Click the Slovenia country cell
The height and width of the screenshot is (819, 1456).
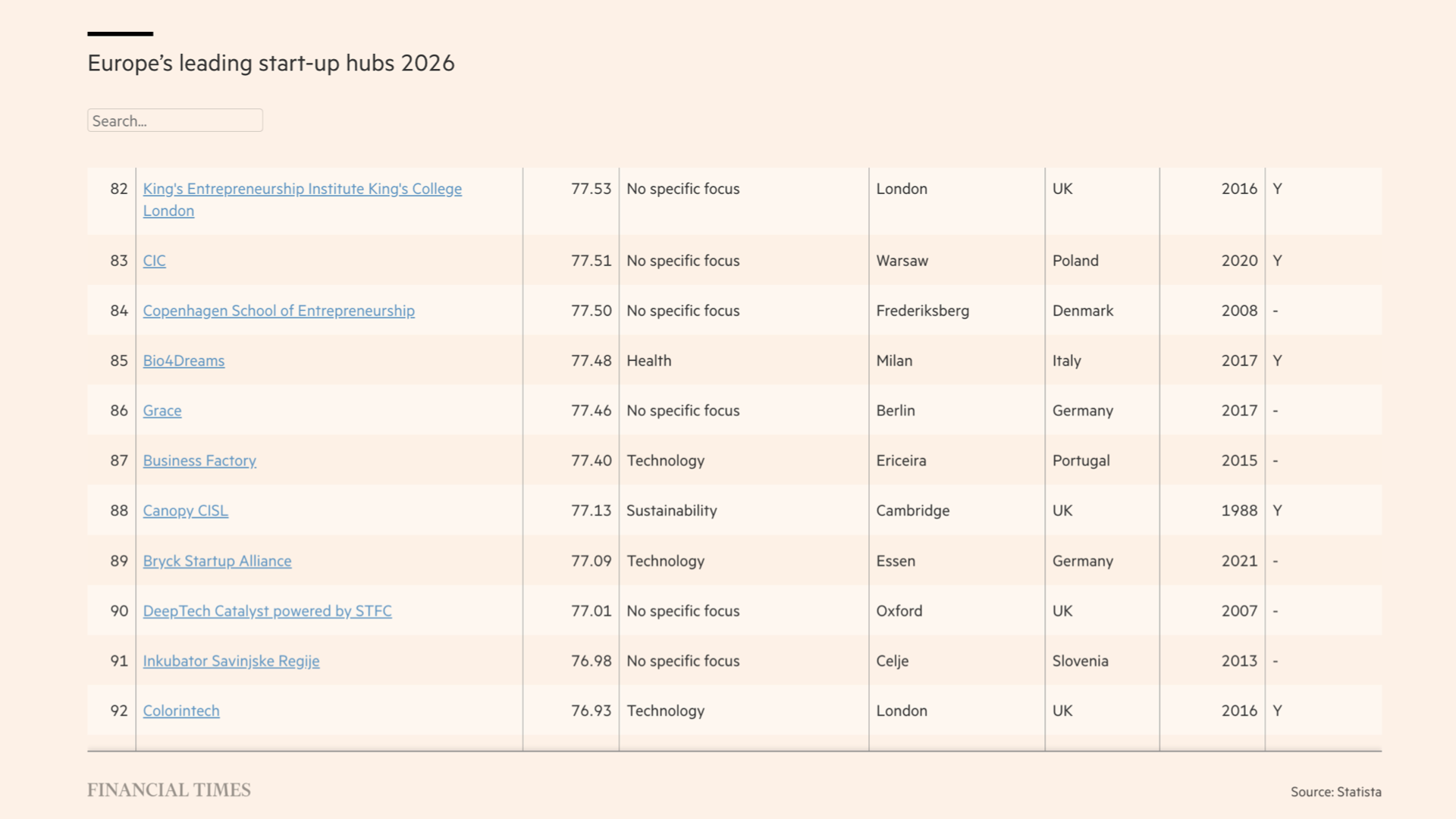pos(1080,661)
